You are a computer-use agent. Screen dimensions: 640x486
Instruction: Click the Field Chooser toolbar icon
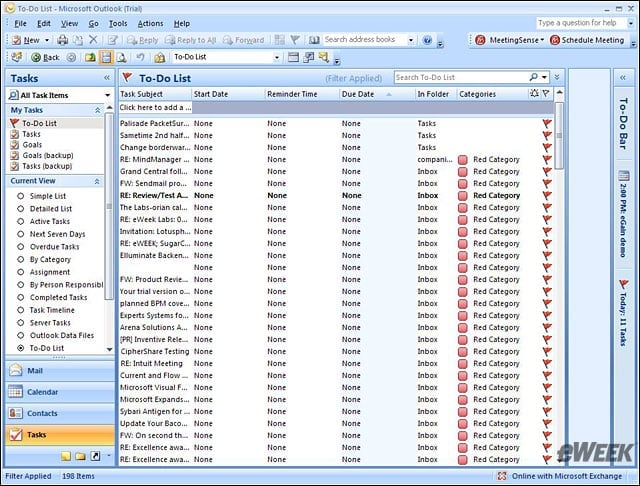309,57
